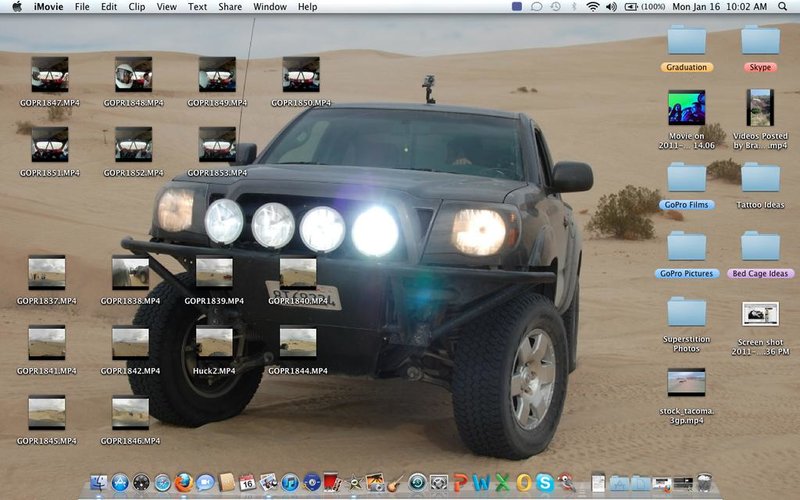Launch Microsoft Excel from the dock
800x500 pixels.
503,482
